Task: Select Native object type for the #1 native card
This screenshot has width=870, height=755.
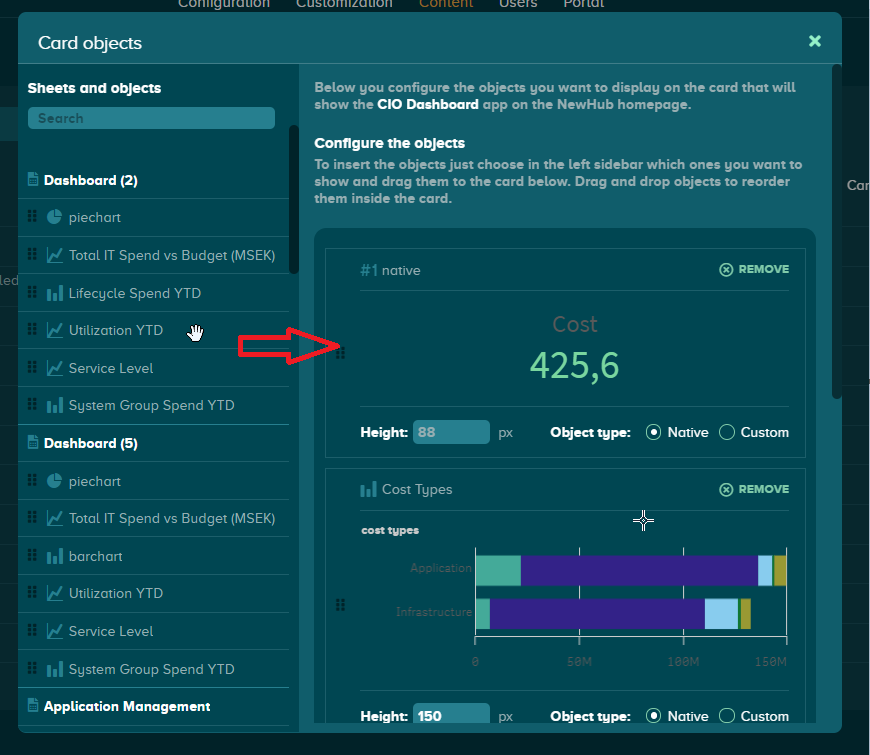Action: point(654,432)
